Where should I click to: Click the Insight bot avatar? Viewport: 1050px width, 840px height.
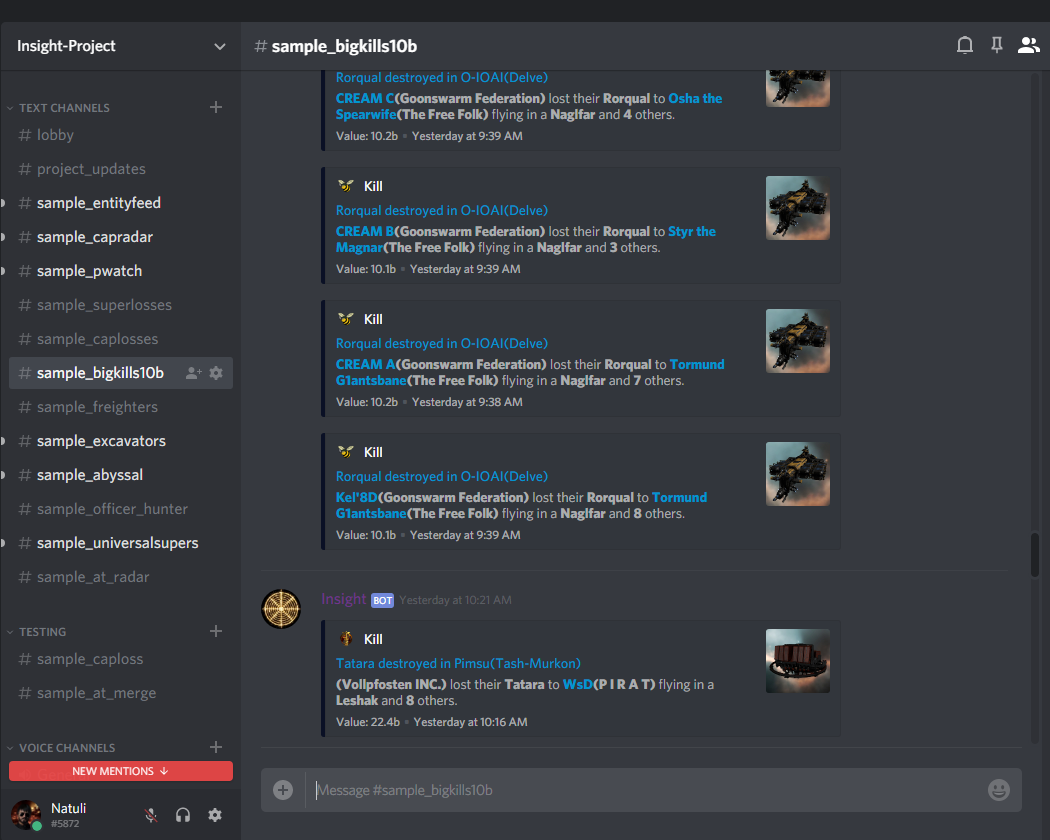[281, 609]
